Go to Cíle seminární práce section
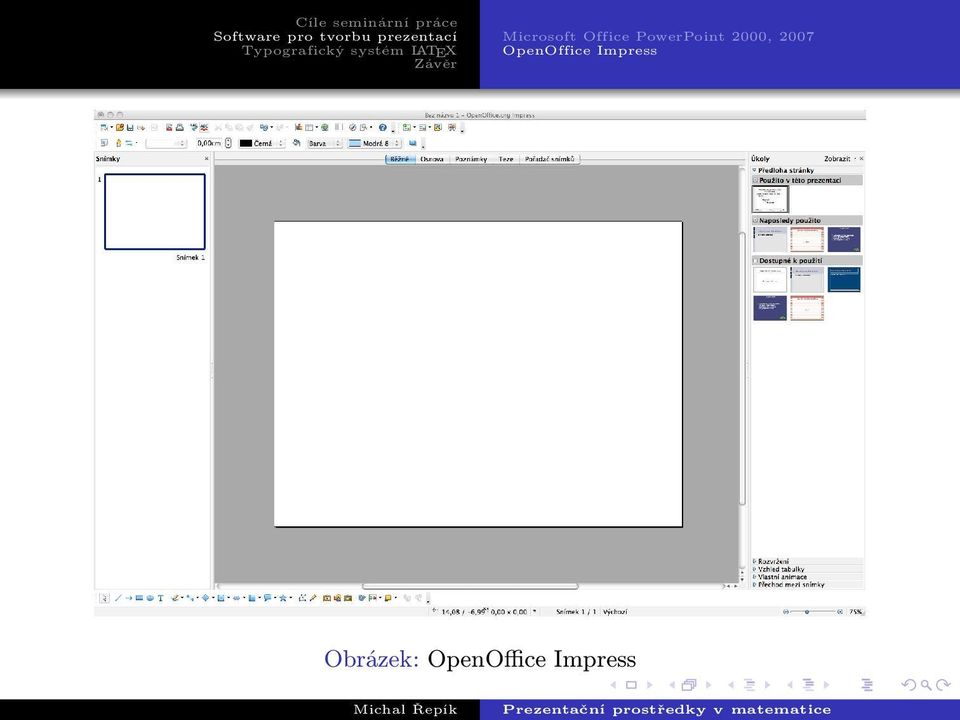Viewport: 960px width, 720px height. (x=377, y=23)
